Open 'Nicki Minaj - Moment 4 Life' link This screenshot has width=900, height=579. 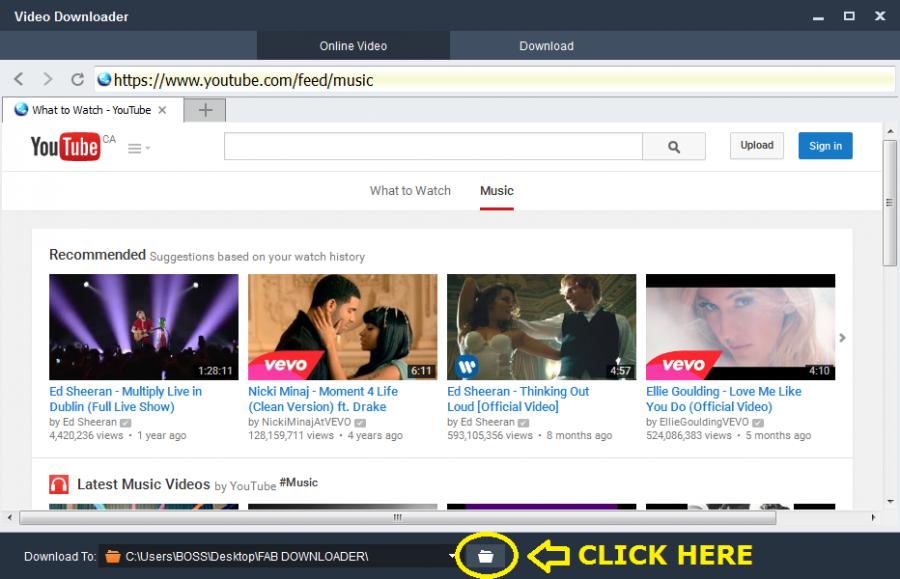[323, 399]
